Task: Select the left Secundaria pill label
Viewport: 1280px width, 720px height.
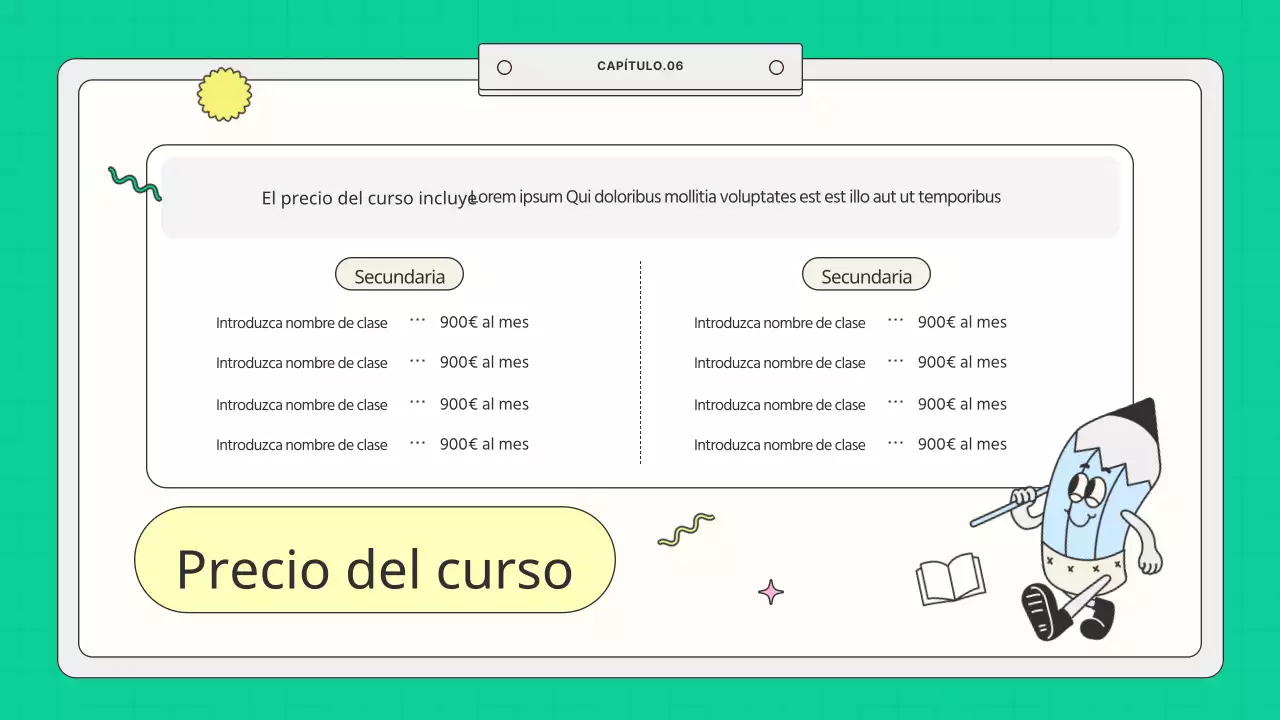Action: point(399,274)
